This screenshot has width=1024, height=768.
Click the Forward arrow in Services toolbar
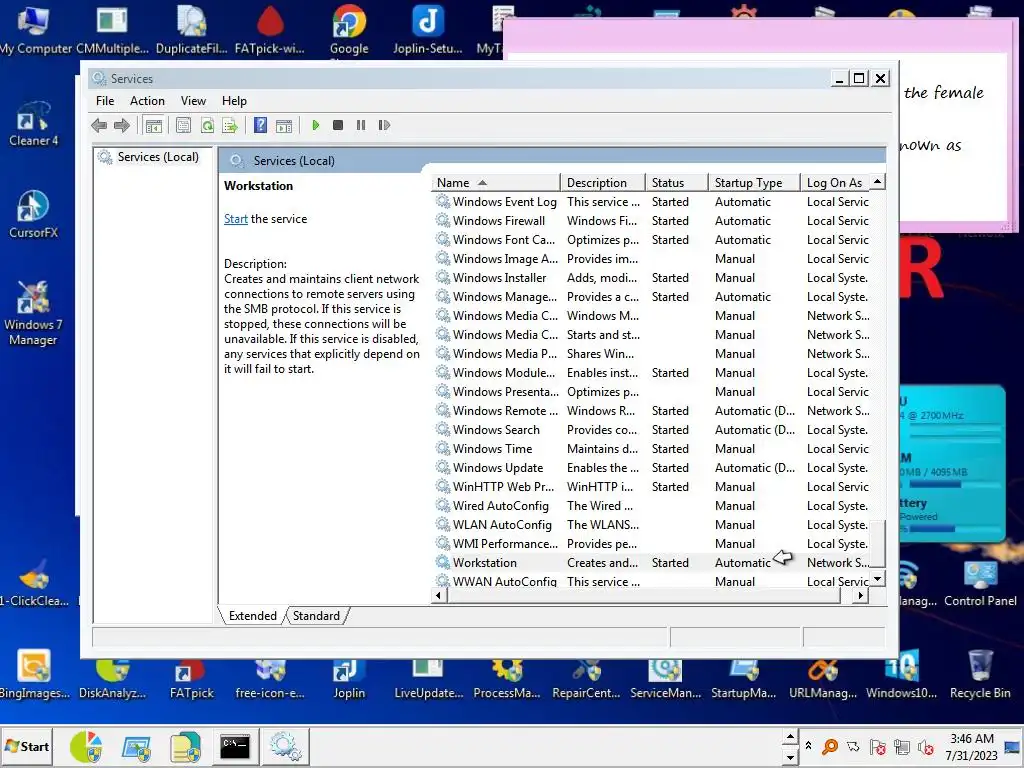pos(121,125)
